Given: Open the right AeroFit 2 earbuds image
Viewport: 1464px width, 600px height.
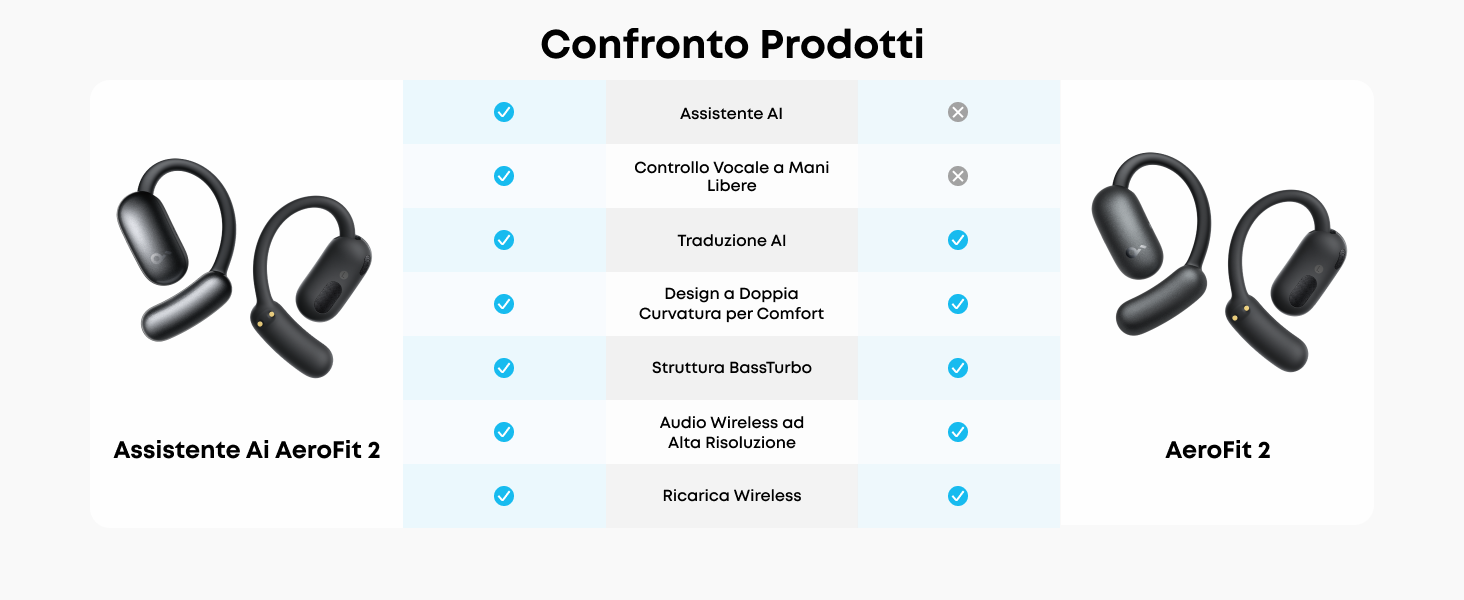Looking at the screenshot, I should coord(1218,262).
